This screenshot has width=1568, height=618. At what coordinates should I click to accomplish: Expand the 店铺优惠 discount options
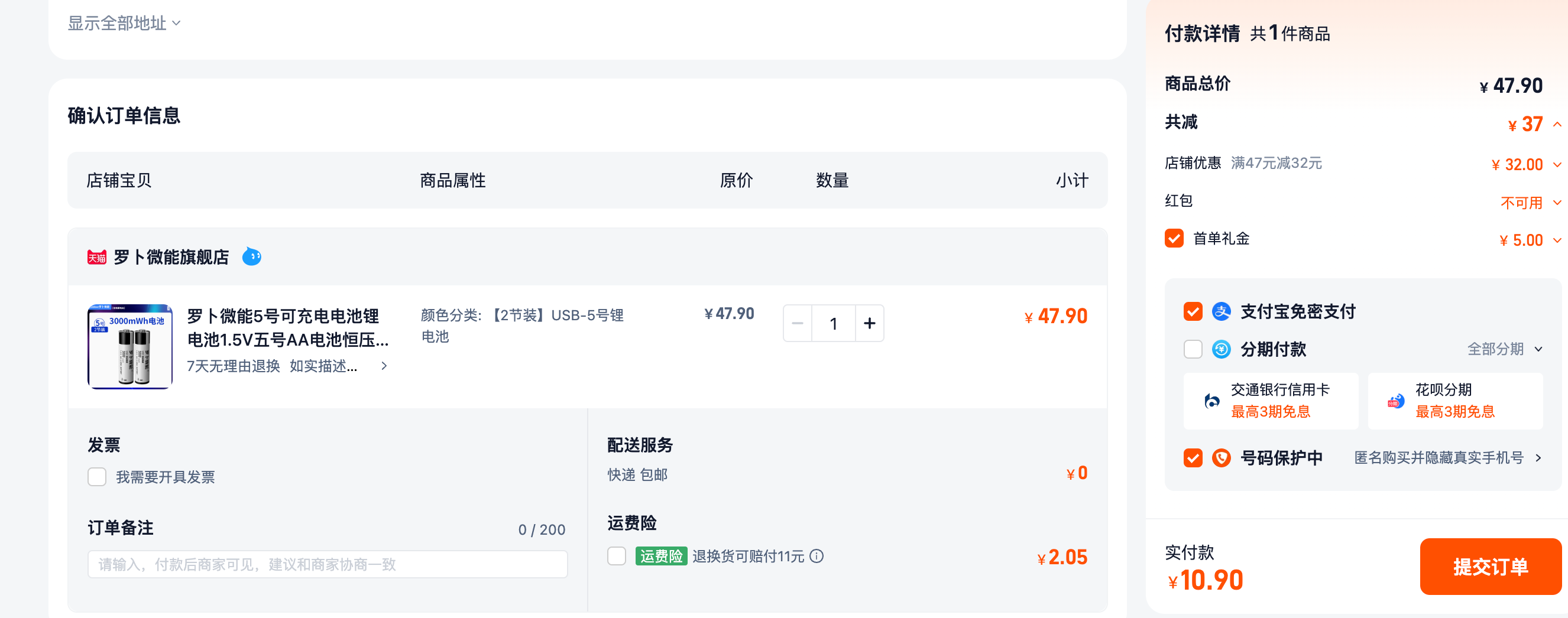point(1557,165)
